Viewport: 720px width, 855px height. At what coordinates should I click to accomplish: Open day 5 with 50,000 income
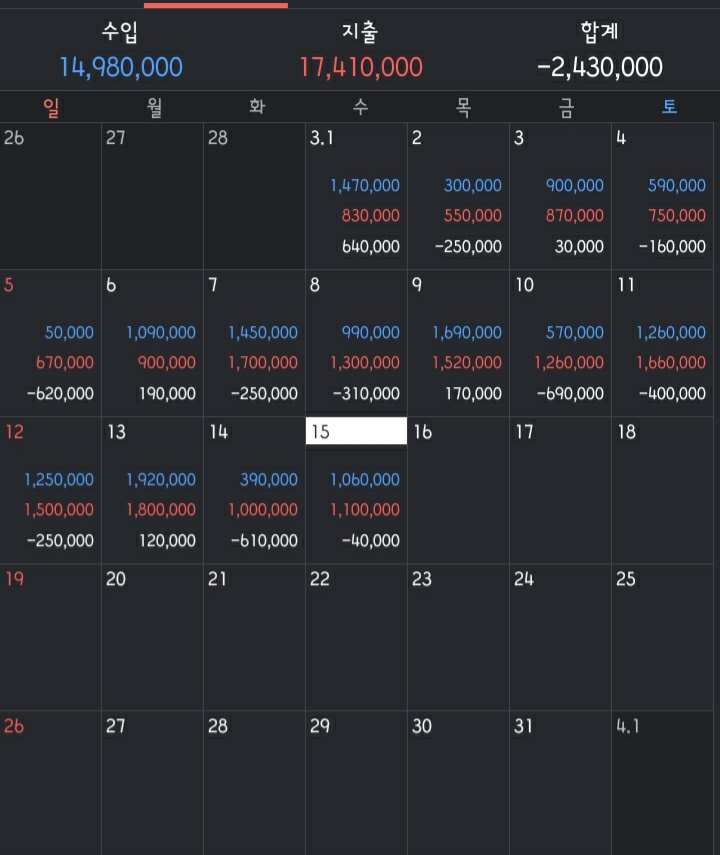tap(50, 343)
